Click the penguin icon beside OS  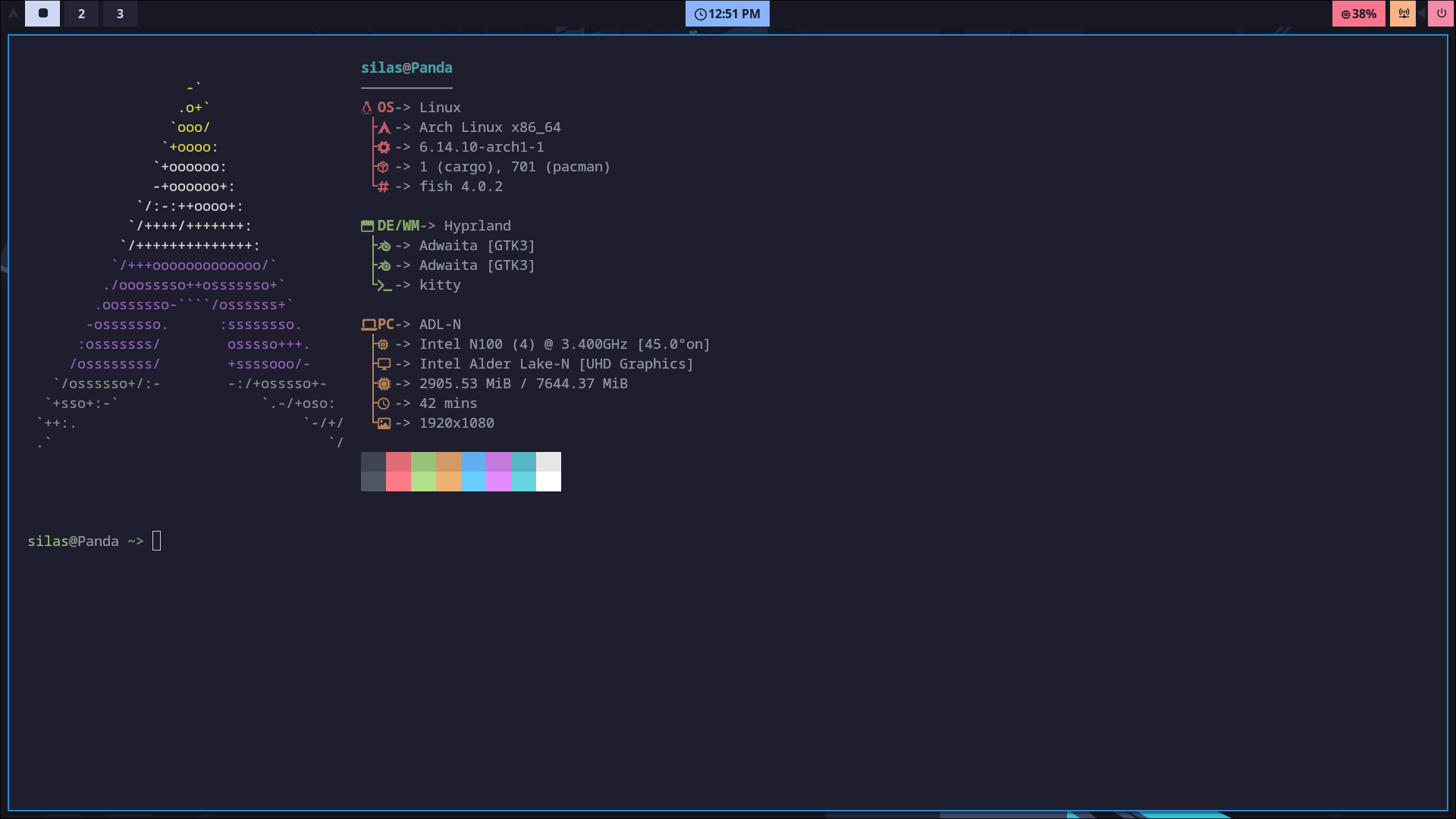pos(367,108)
